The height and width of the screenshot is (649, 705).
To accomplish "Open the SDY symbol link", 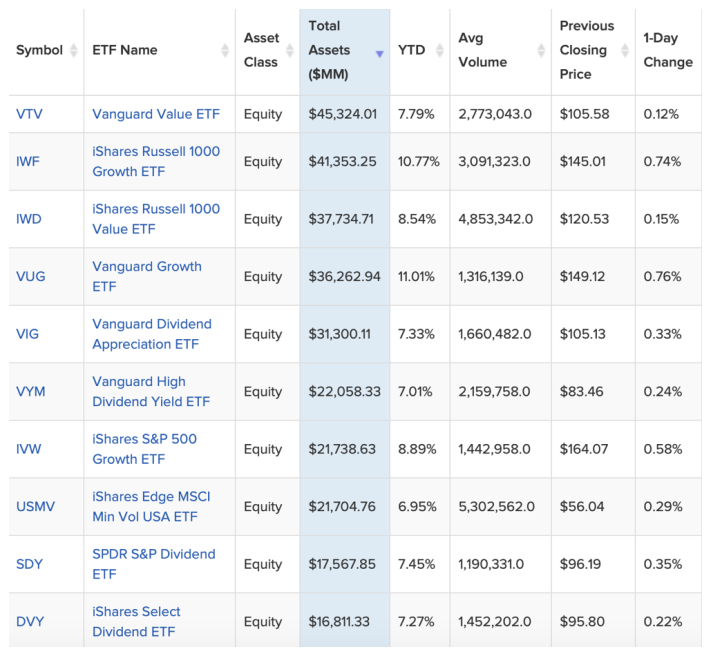I will (x=29, y=564).
